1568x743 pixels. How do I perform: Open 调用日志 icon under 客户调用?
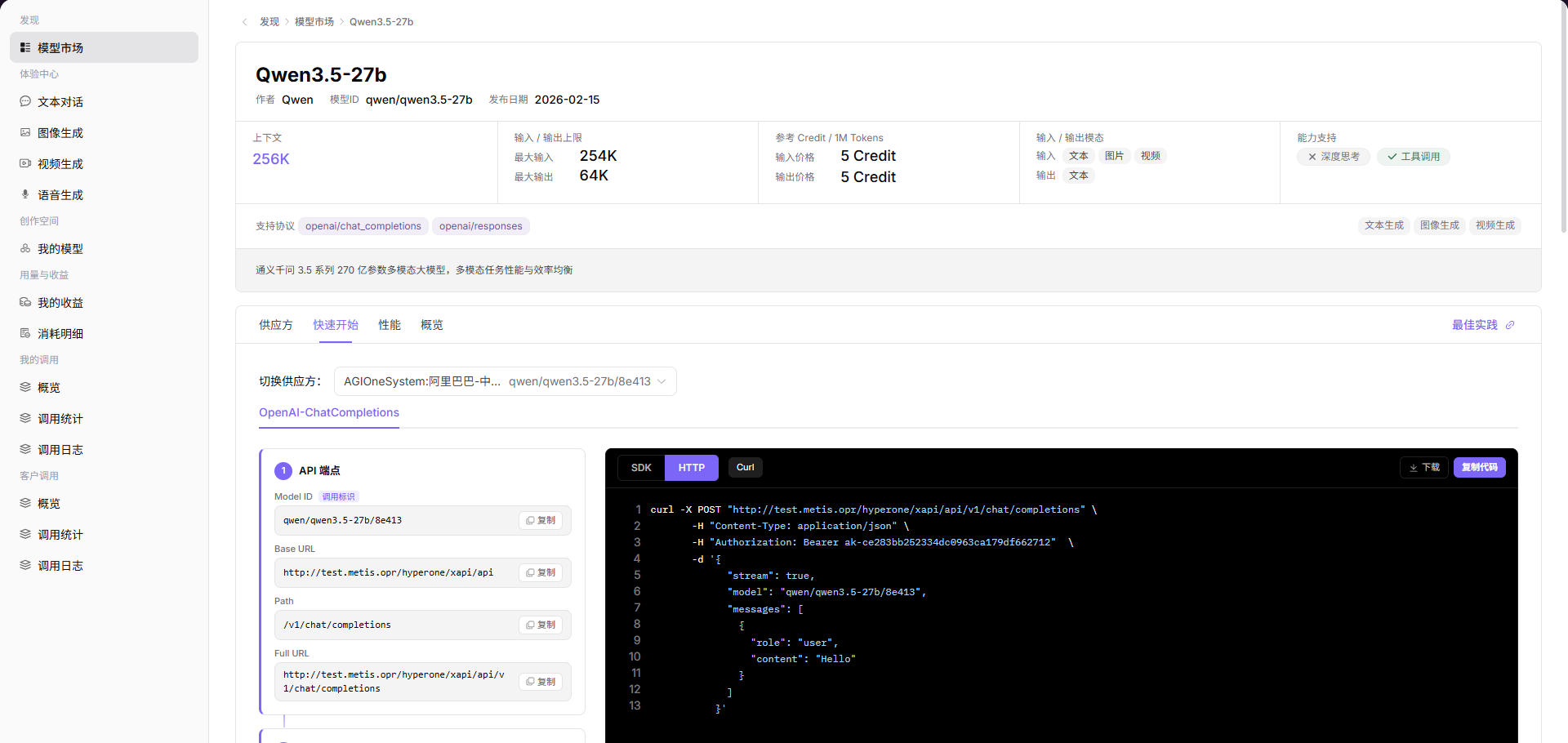(x=25, y=565)
